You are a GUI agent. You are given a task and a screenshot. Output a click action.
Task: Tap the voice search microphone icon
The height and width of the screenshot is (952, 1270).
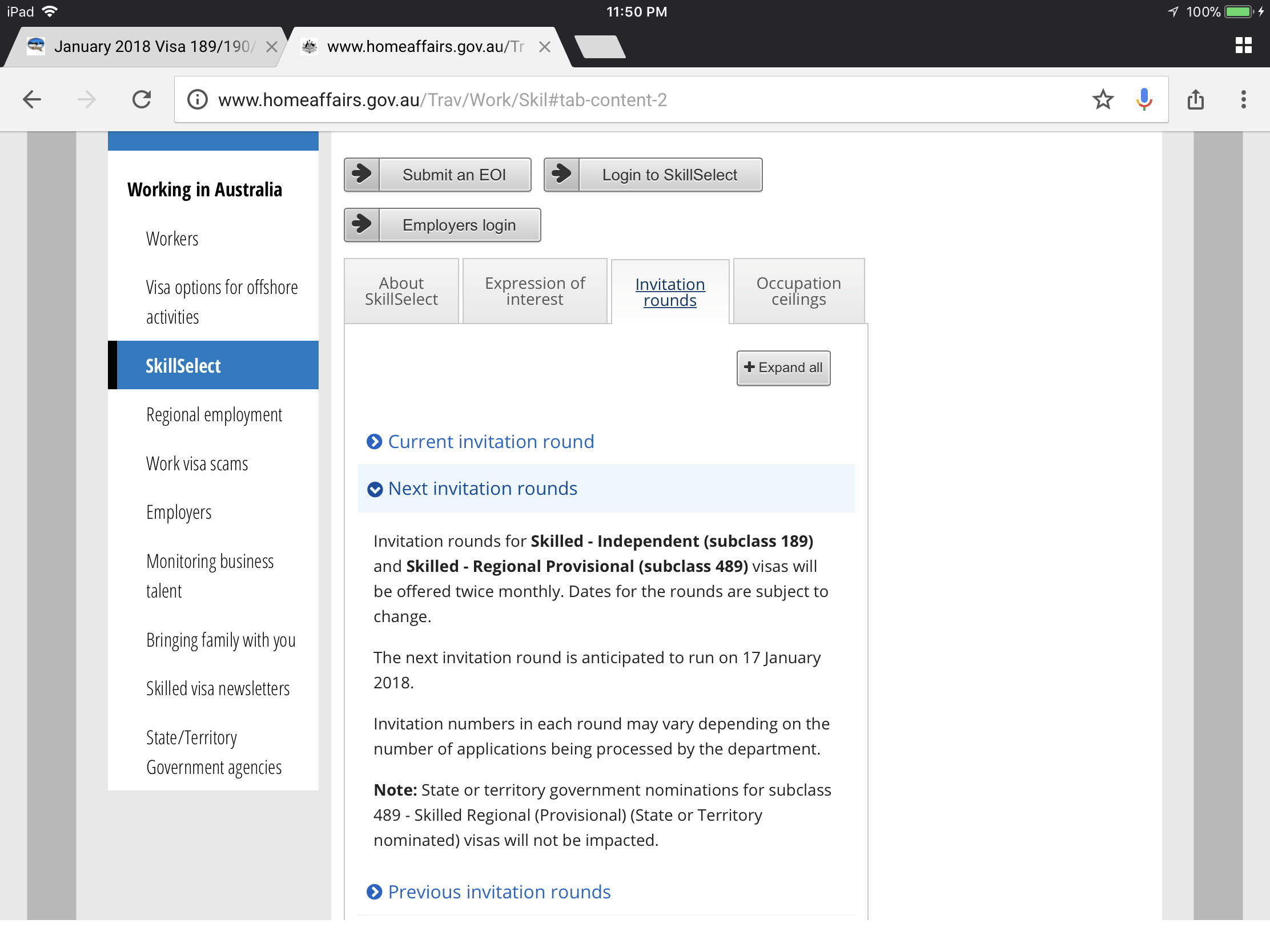click(1144, 100)
